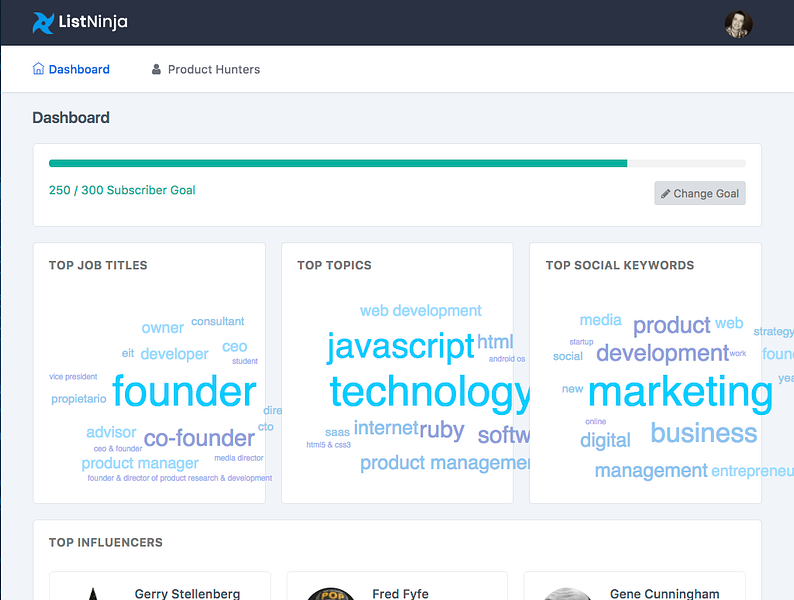Click the Product Hunters person icon
The width and height of the screenshot is (794, 600).
(x=156, y=69)
